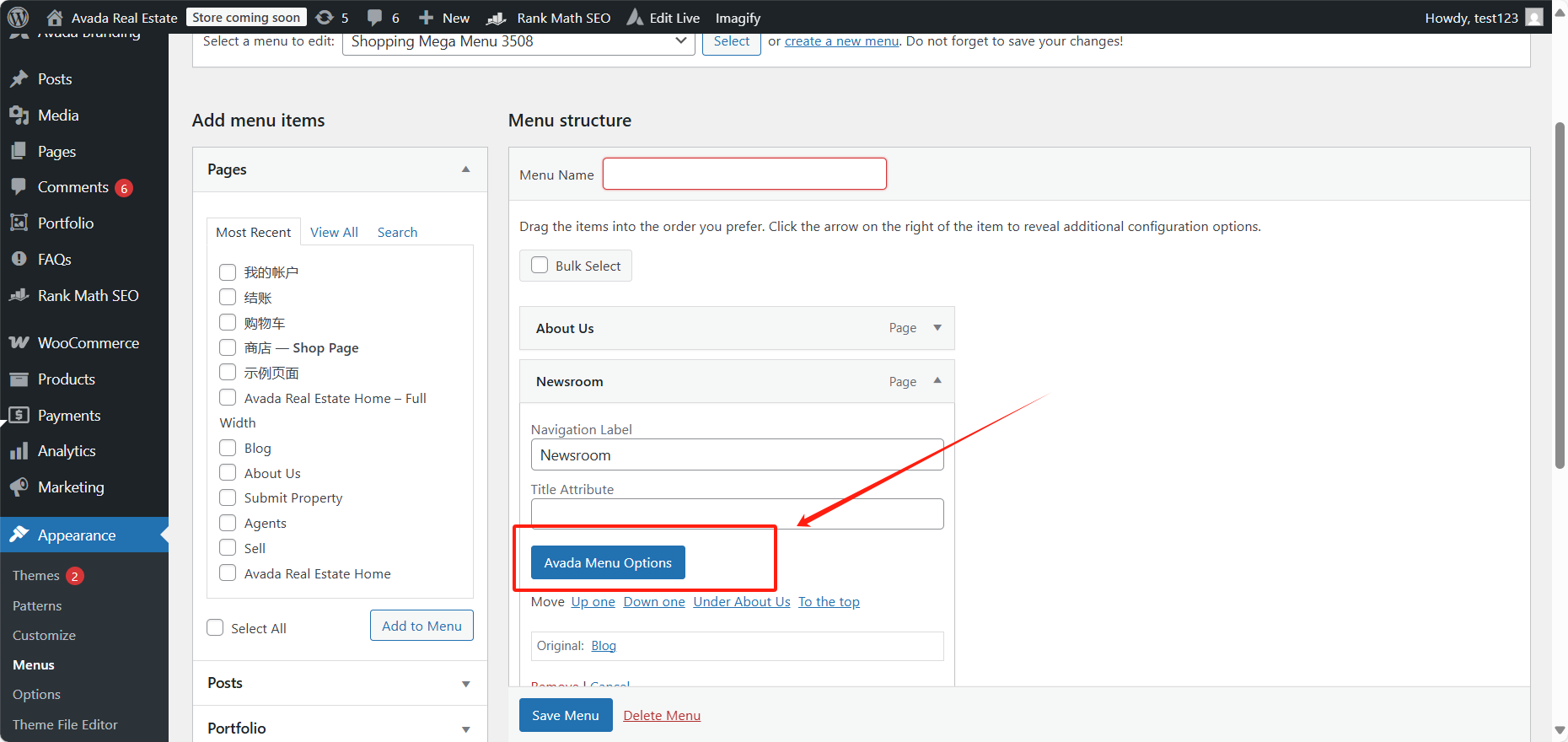Open the Analytics sidebar icon
The image size is (1568, 742).
coord(19,451)
